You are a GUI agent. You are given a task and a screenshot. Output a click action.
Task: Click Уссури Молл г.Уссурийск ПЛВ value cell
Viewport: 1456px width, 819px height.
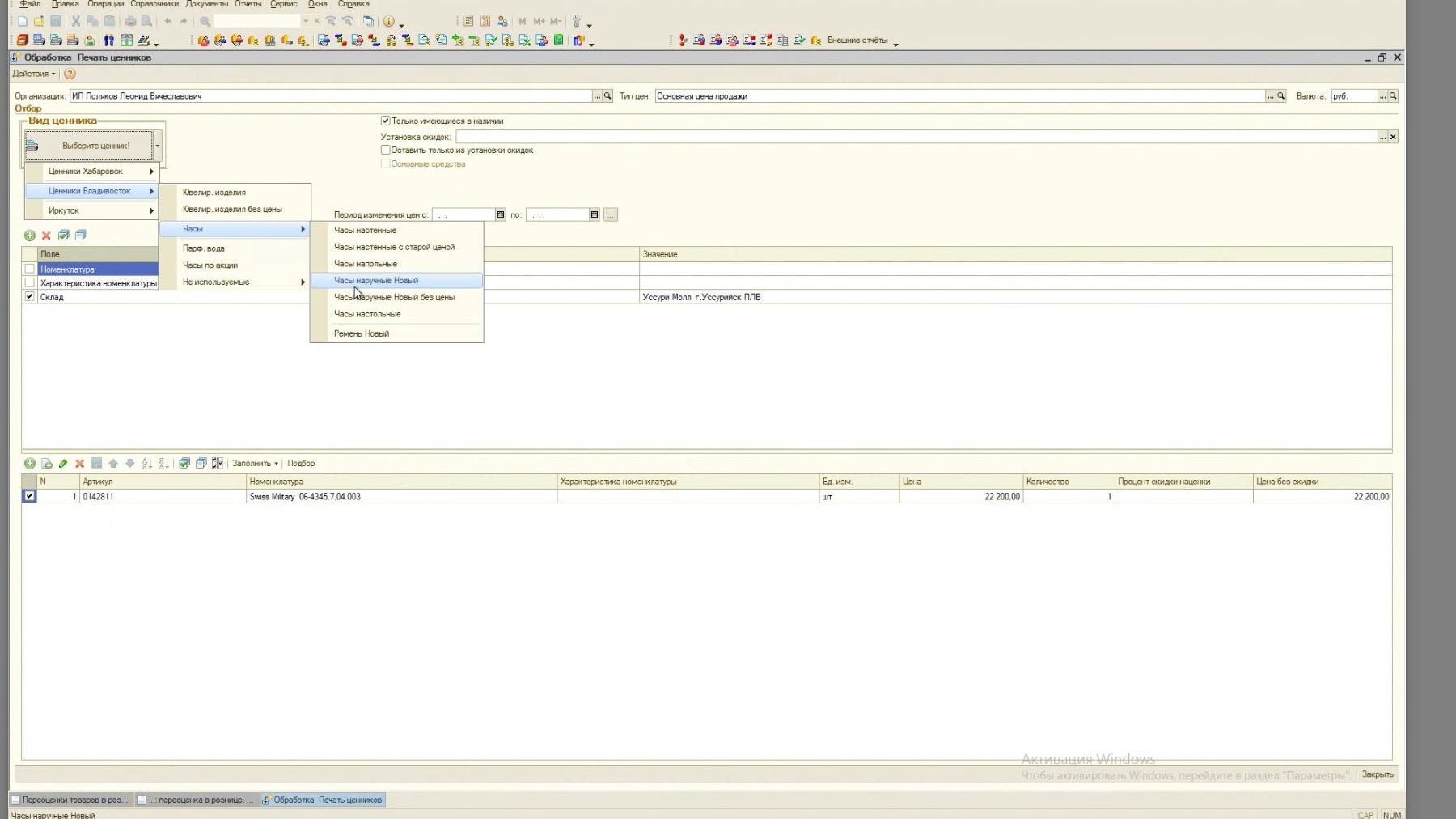coord(1015,297)
